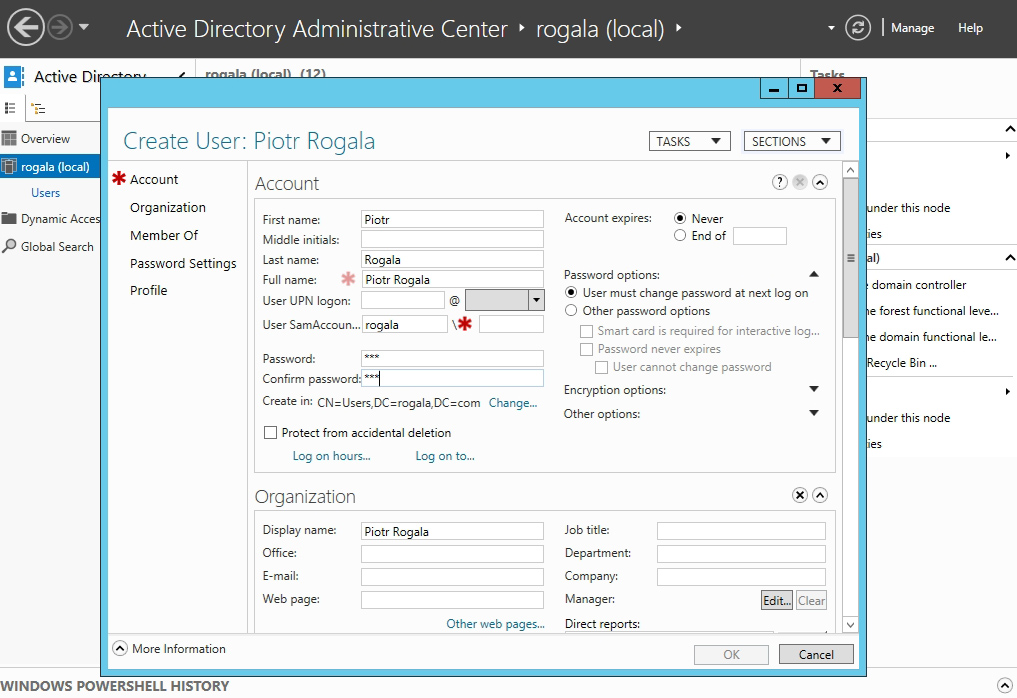The width and height of the screenshot is (1017, 698).
Task: Click the Middle initials field
Action: 452,239
